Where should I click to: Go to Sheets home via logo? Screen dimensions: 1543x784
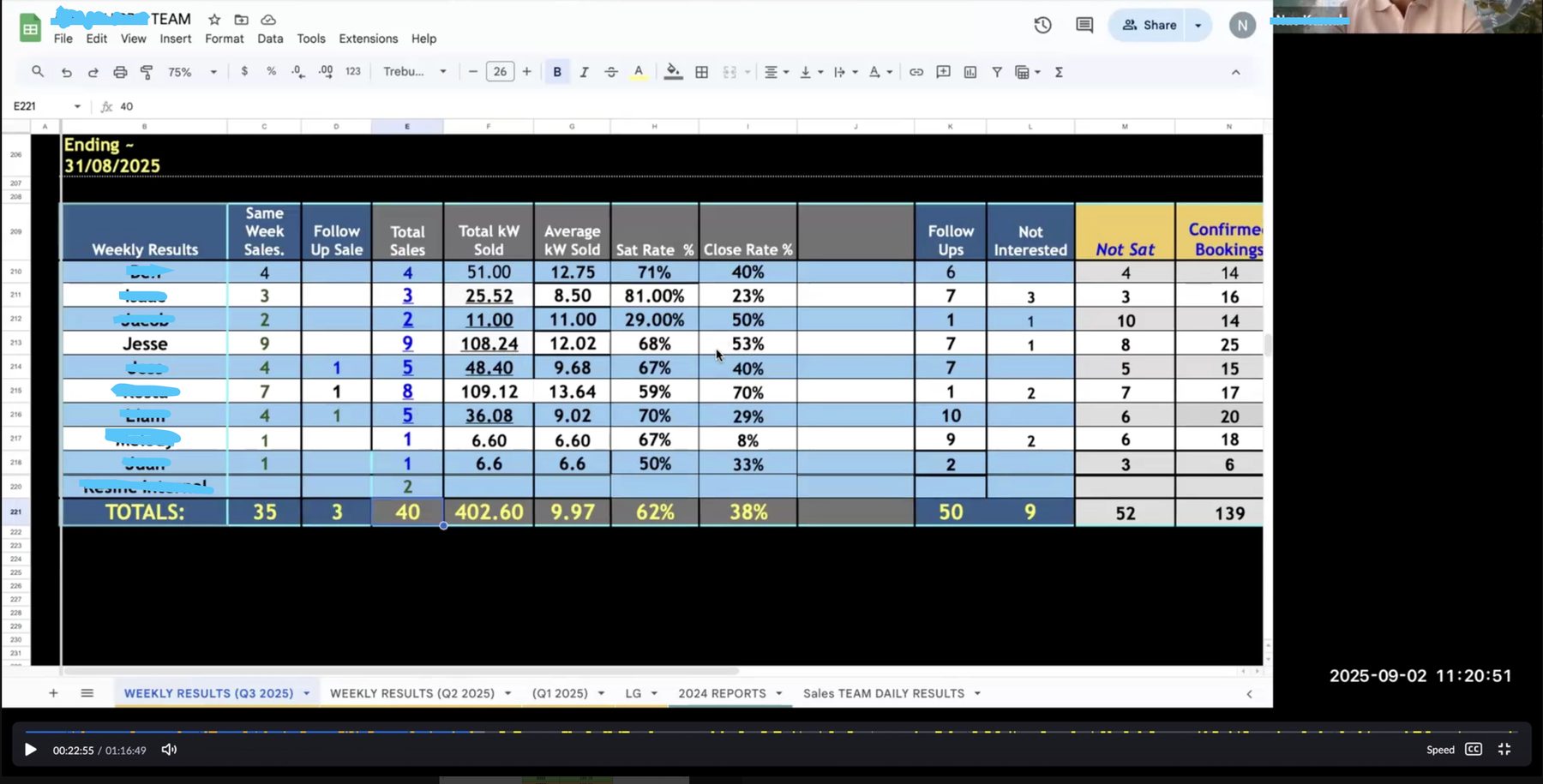click(x=30, y=27)
